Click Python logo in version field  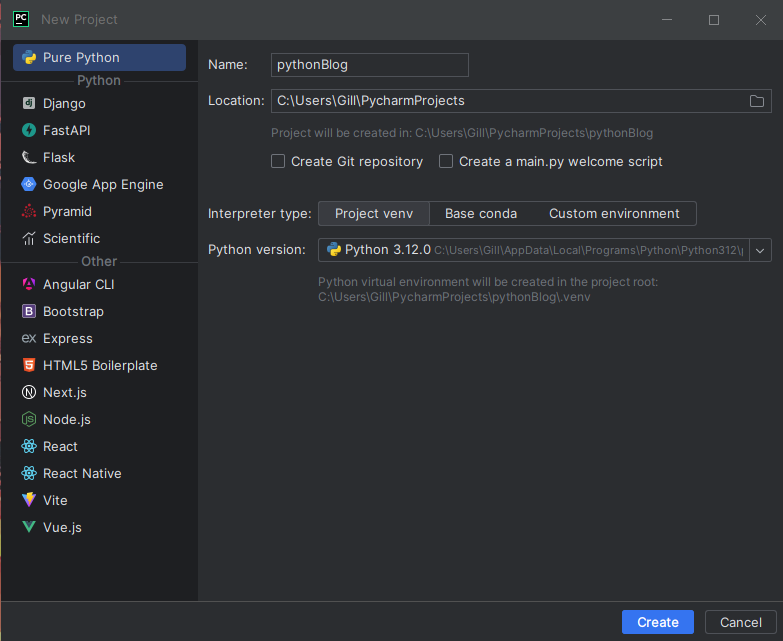pyautogui.click(x=334, y=250)
